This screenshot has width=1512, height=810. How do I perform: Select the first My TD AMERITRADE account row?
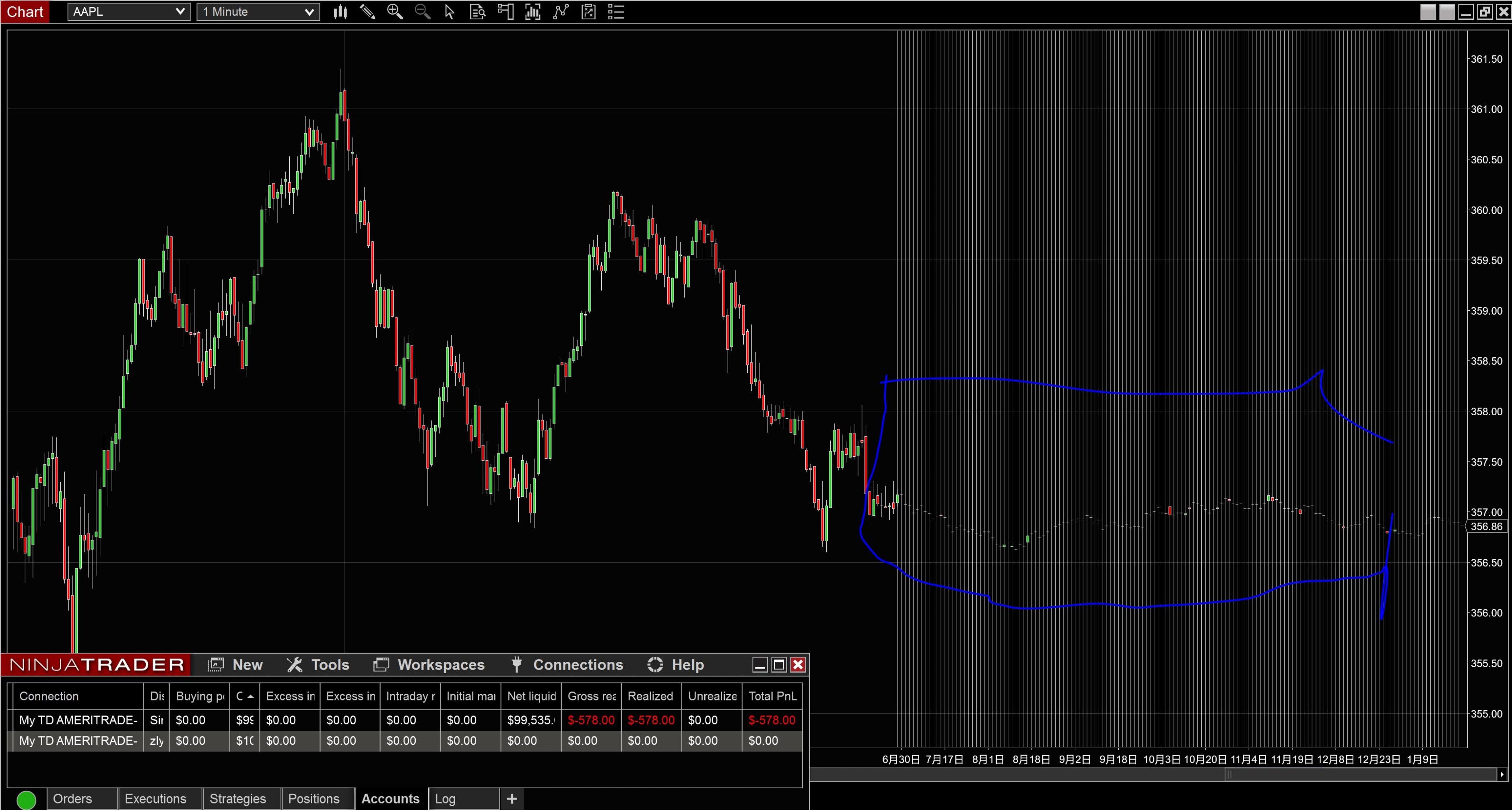pyautogui.click(x=404, y=720)
